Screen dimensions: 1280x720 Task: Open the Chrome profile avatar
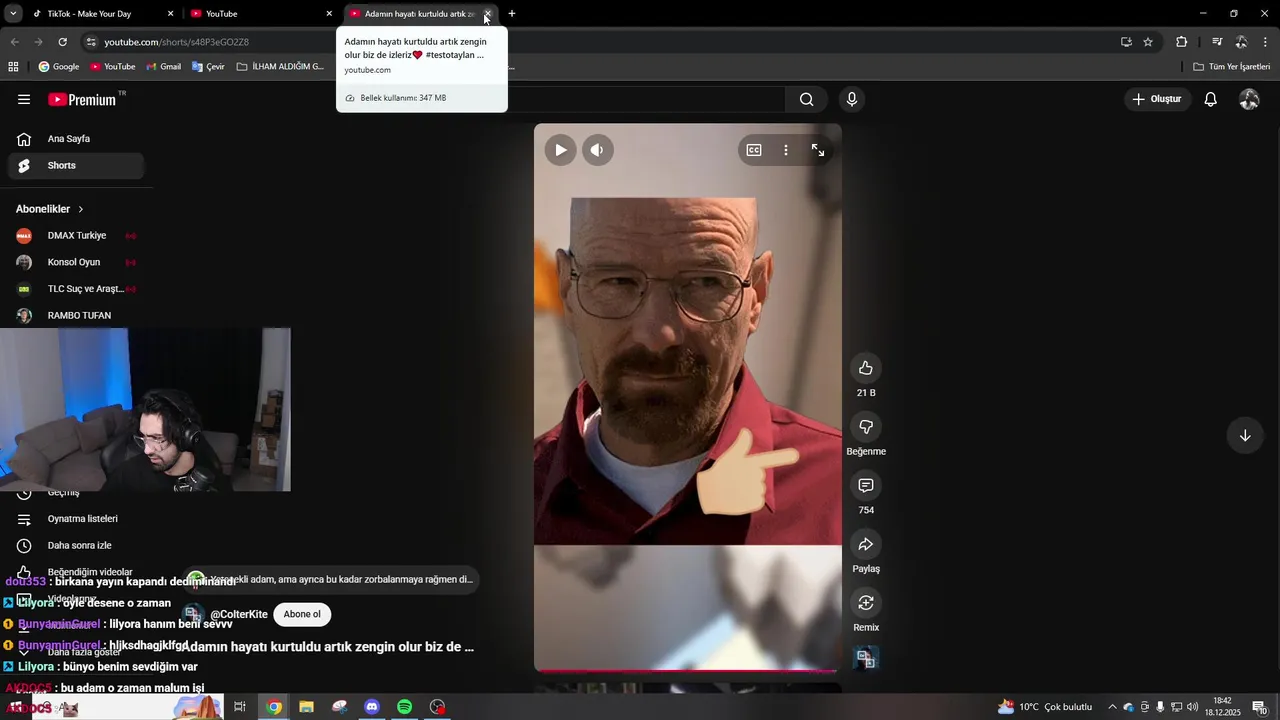(x=1241, y=42)
